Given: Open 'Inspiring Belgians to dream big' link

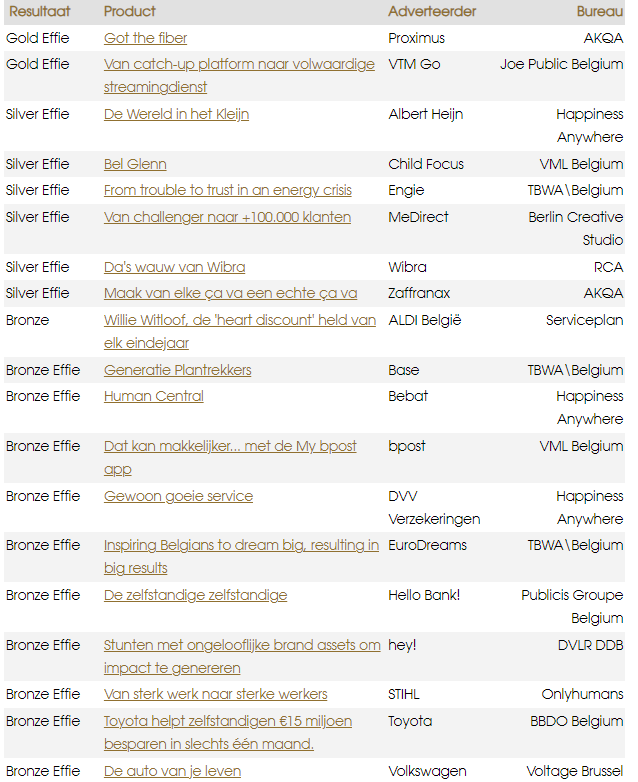Looking at the screenshot, I should pyautogui.click(x=241, y=545).
